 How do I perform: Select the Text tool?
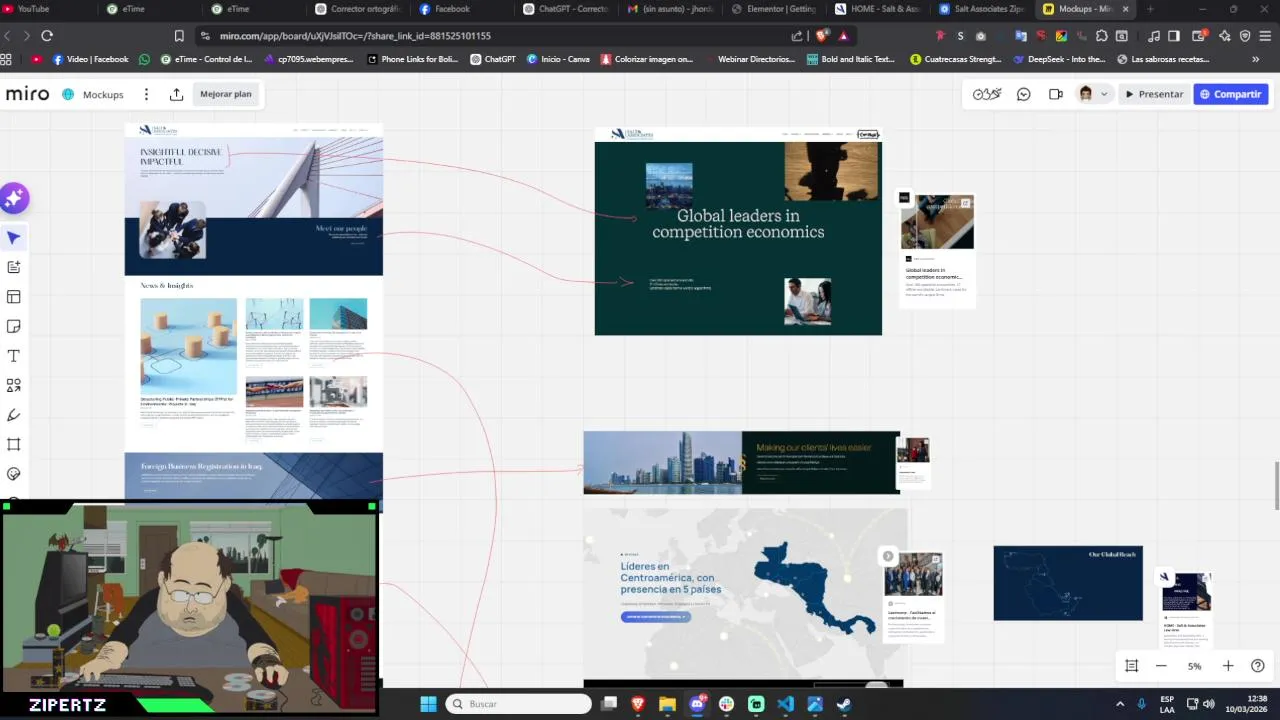click(14, 356)
